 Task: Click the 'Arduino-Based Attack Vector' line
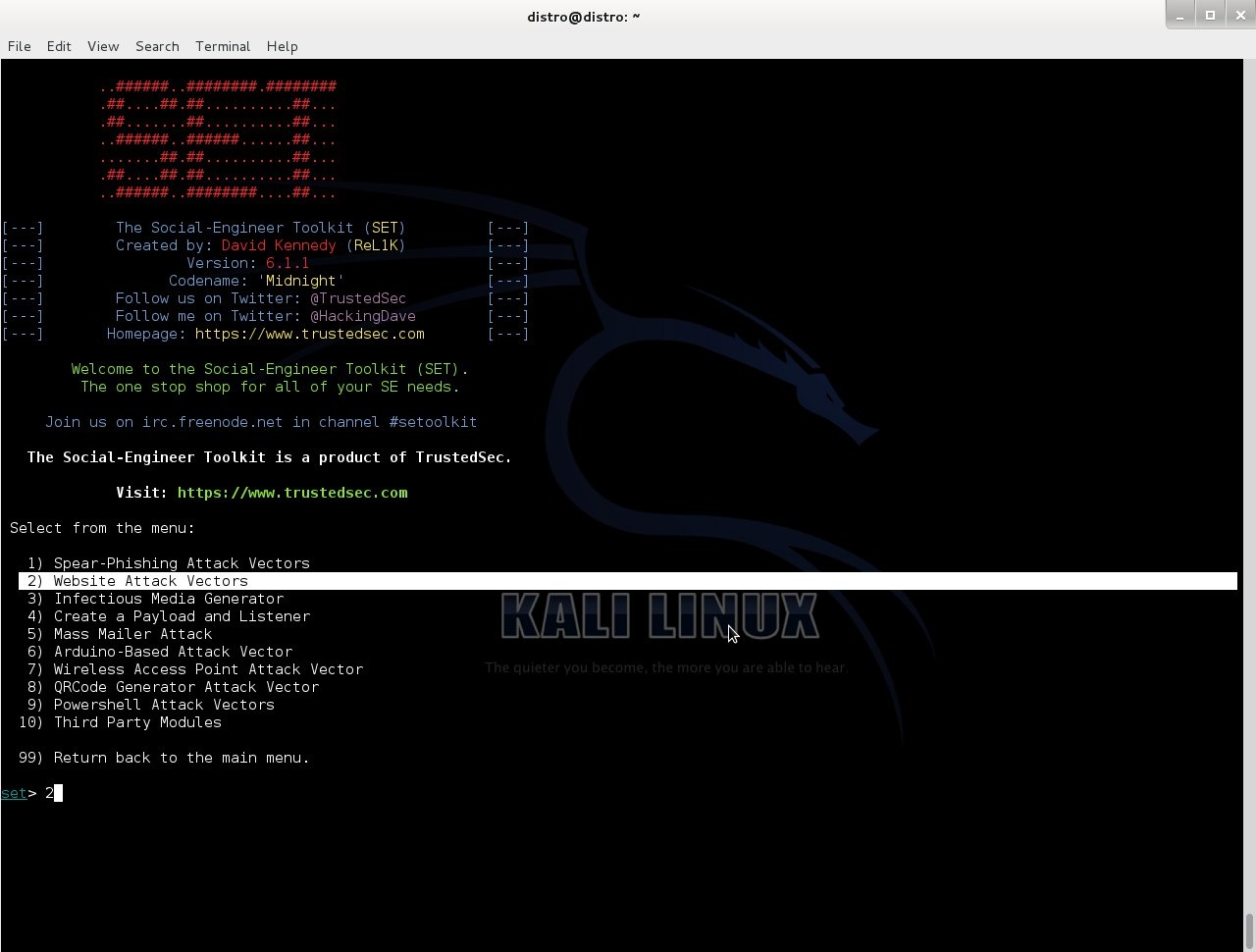point(160,652)
